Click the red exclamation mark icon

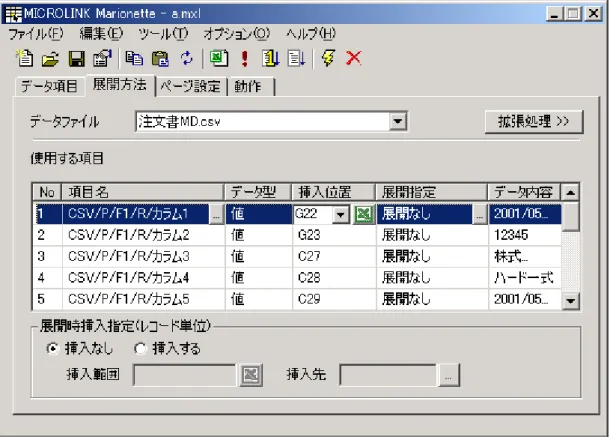244,59
